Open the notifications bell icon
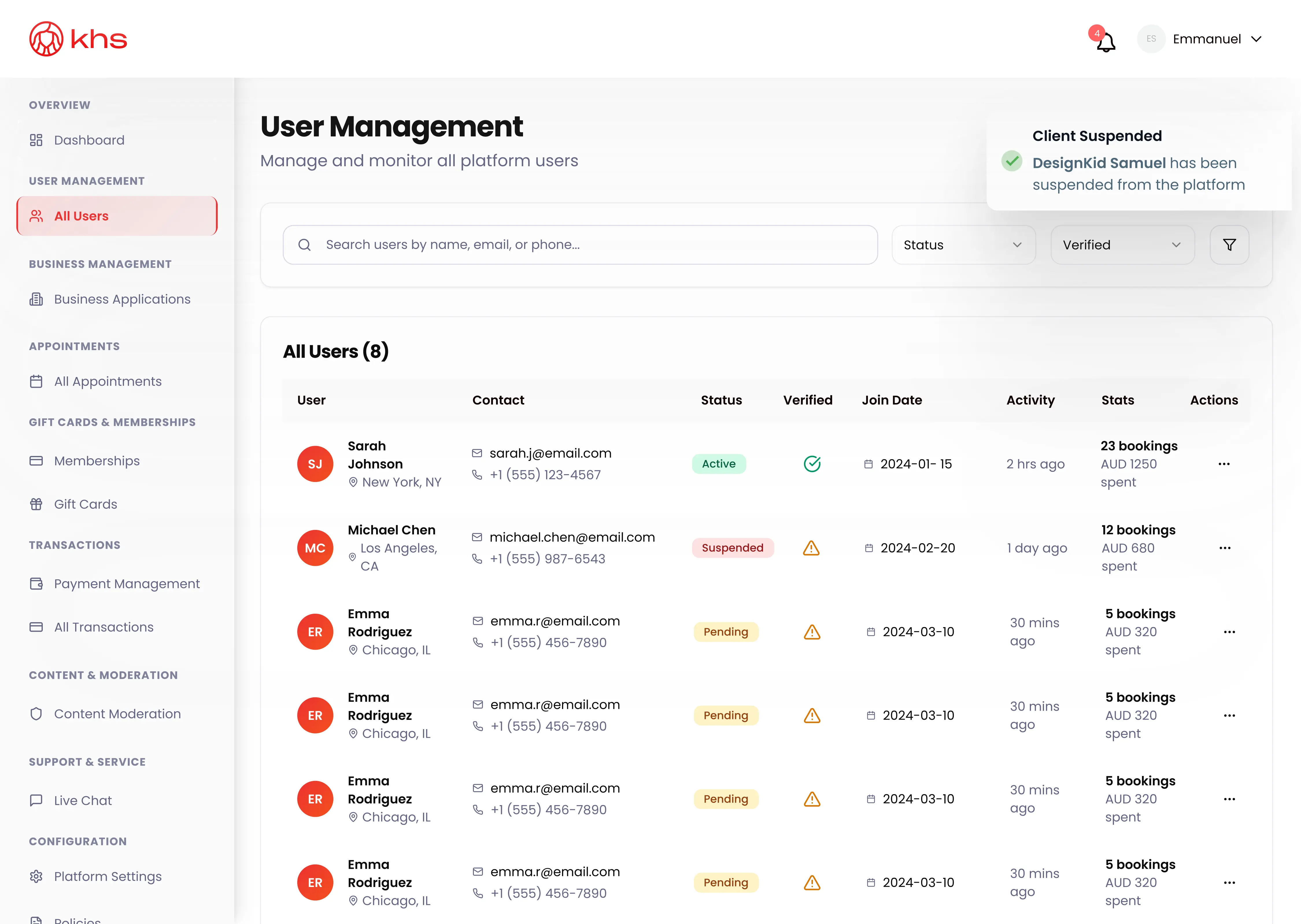This screenshot has height=924, width=1301. tap(1105, 42)
